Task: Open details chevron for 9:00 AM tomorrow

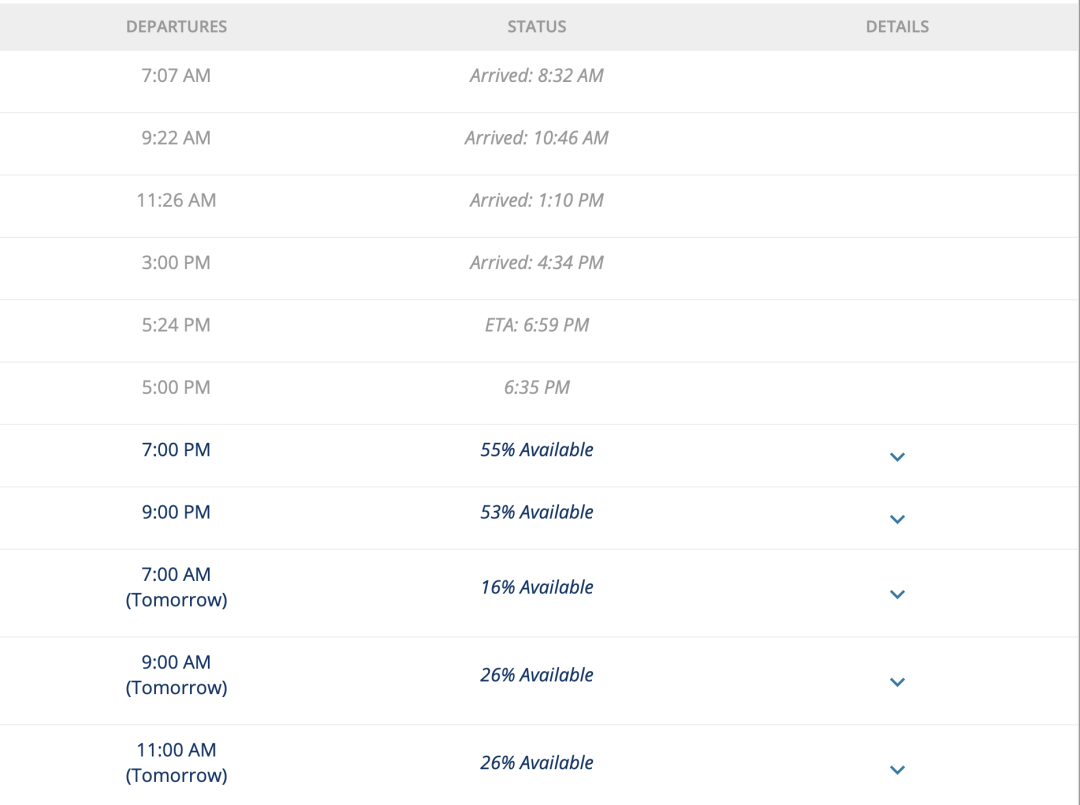Action: [897, 682]
